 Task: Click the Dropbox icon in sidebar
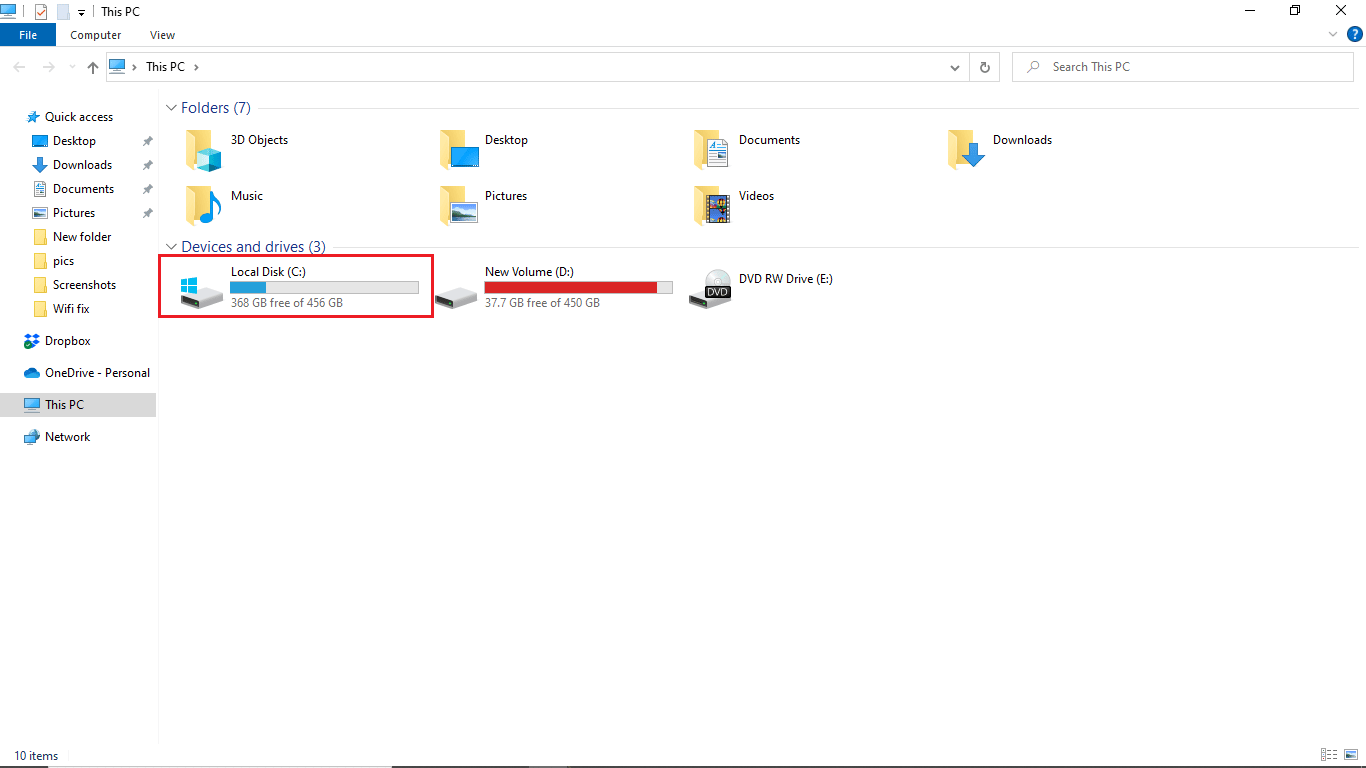click(32, 341)
